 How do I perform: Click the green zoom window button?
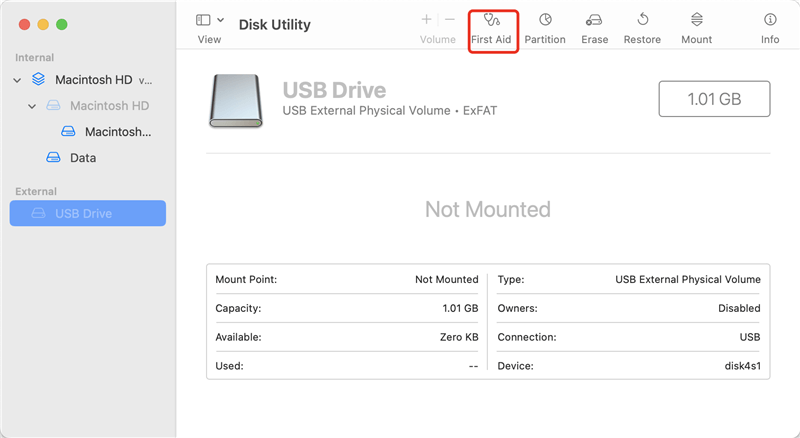click(61, 23)
